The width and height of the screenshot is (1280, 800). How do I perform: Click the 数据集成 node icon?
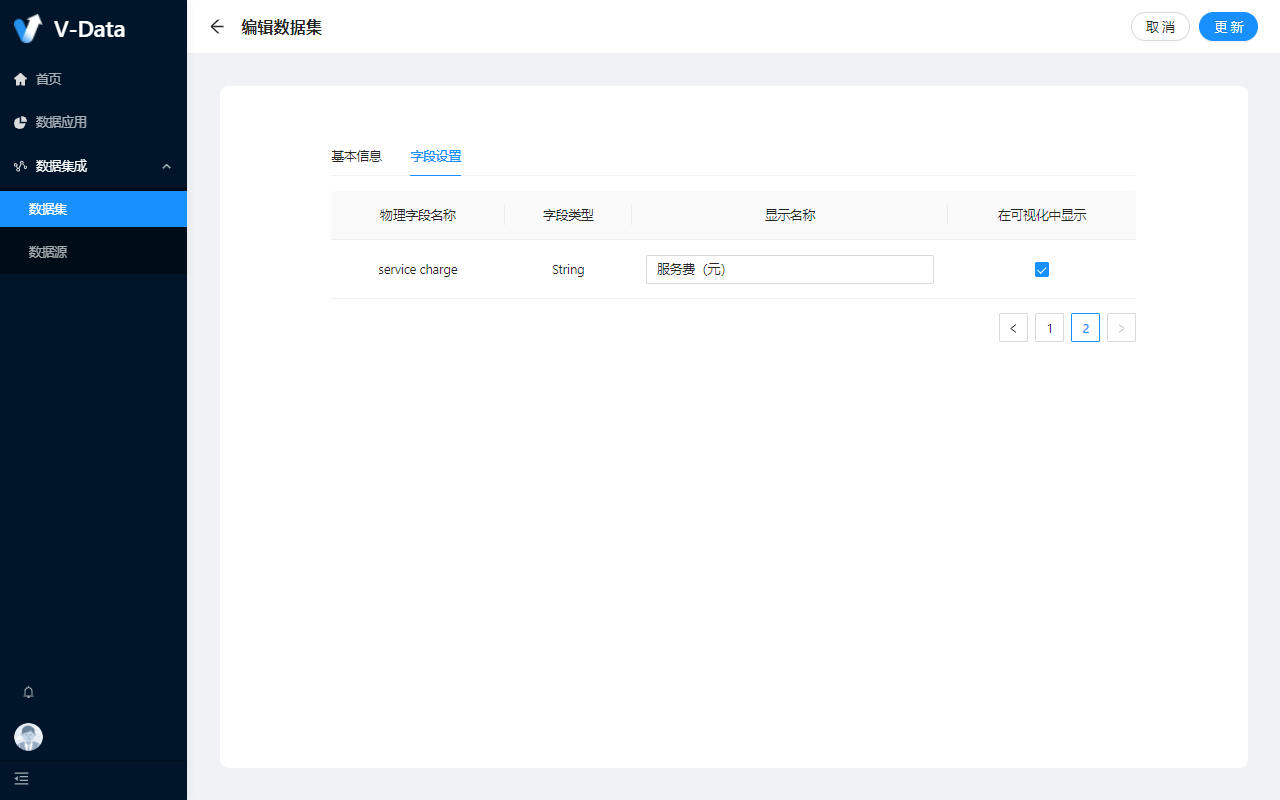click(x=20, y=166)
